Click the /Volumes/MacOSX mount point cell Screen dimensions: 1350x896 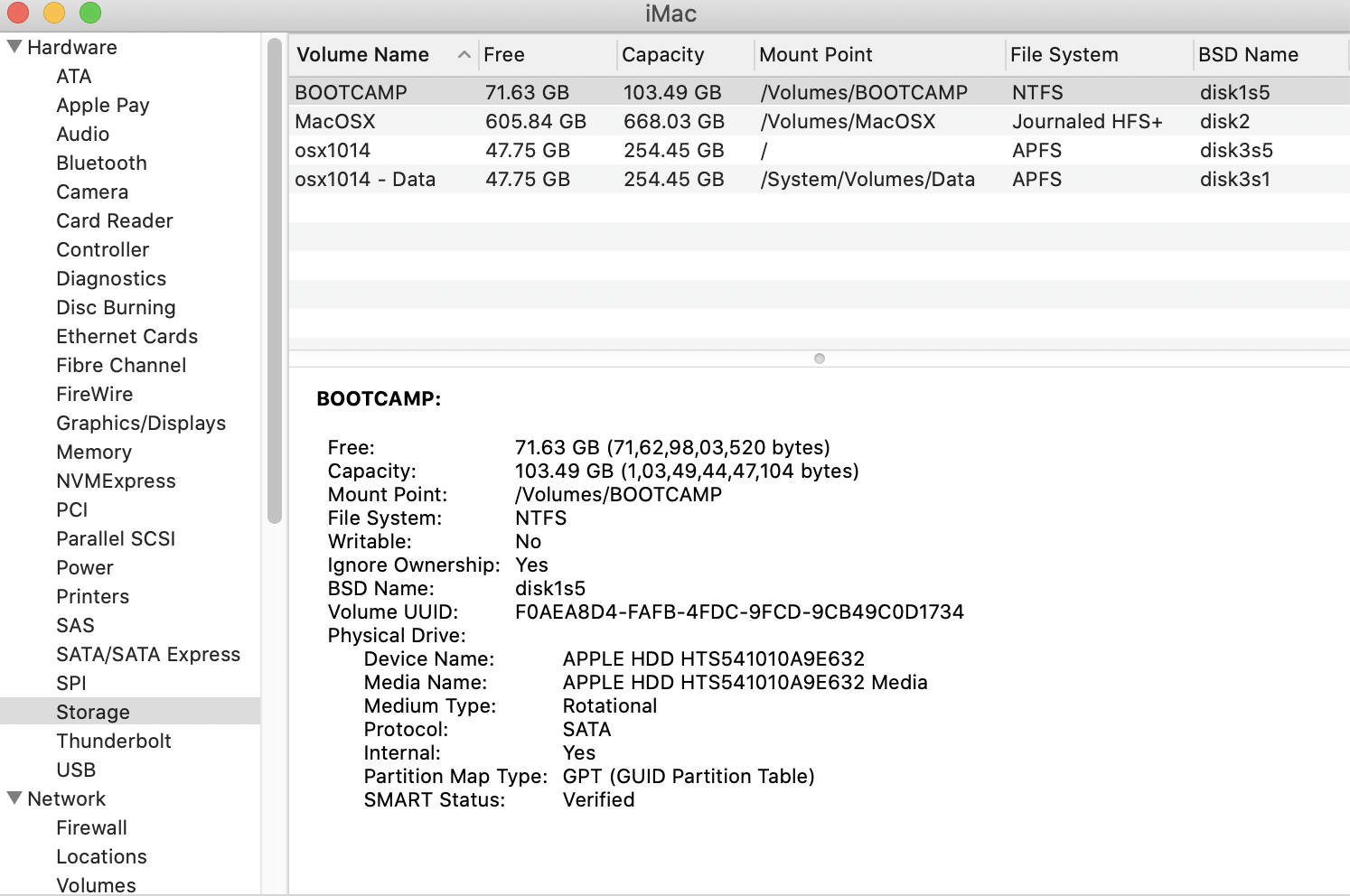pos(848,121)
